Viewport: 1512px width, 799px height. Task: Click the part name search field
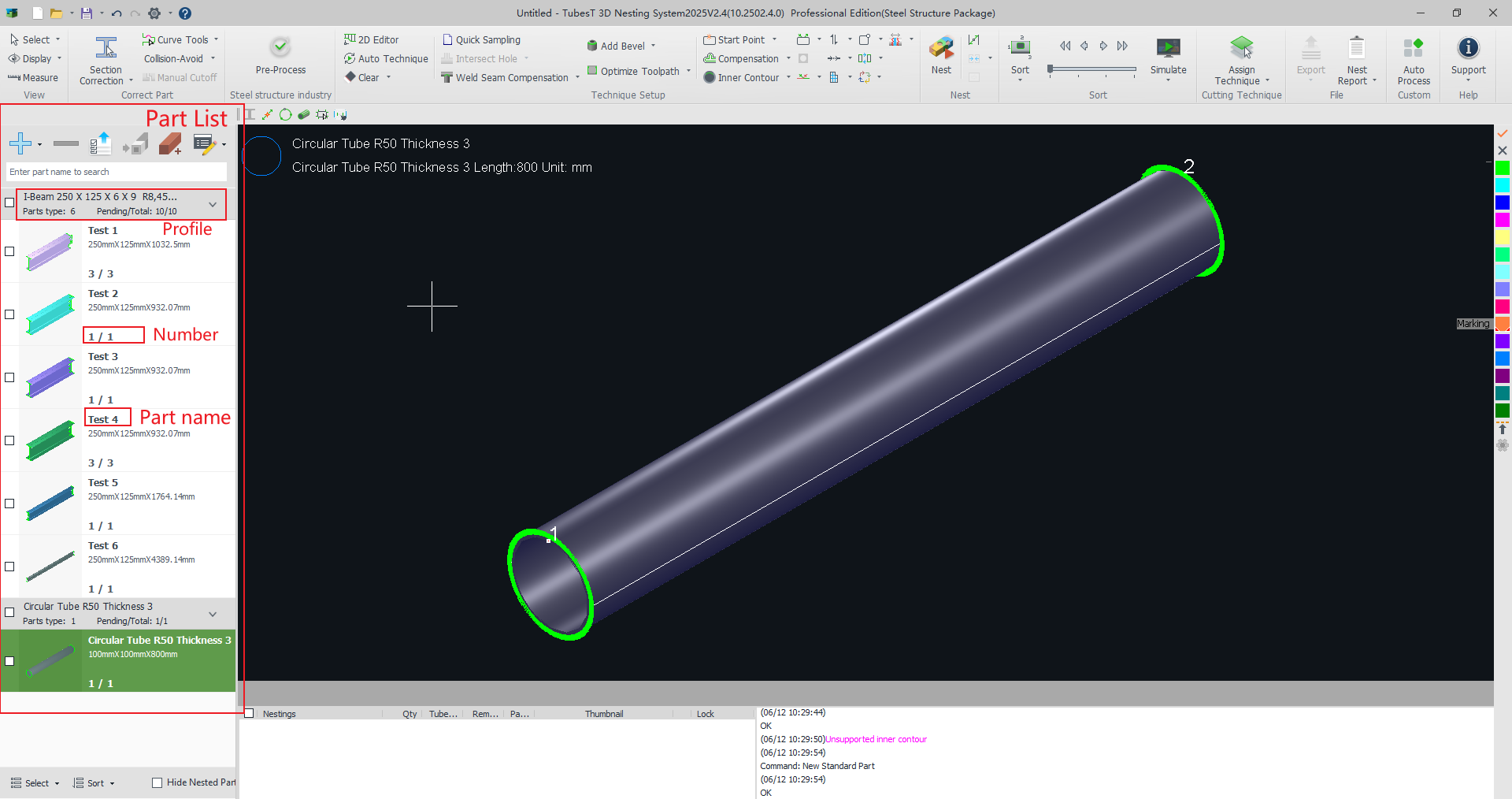117,172
